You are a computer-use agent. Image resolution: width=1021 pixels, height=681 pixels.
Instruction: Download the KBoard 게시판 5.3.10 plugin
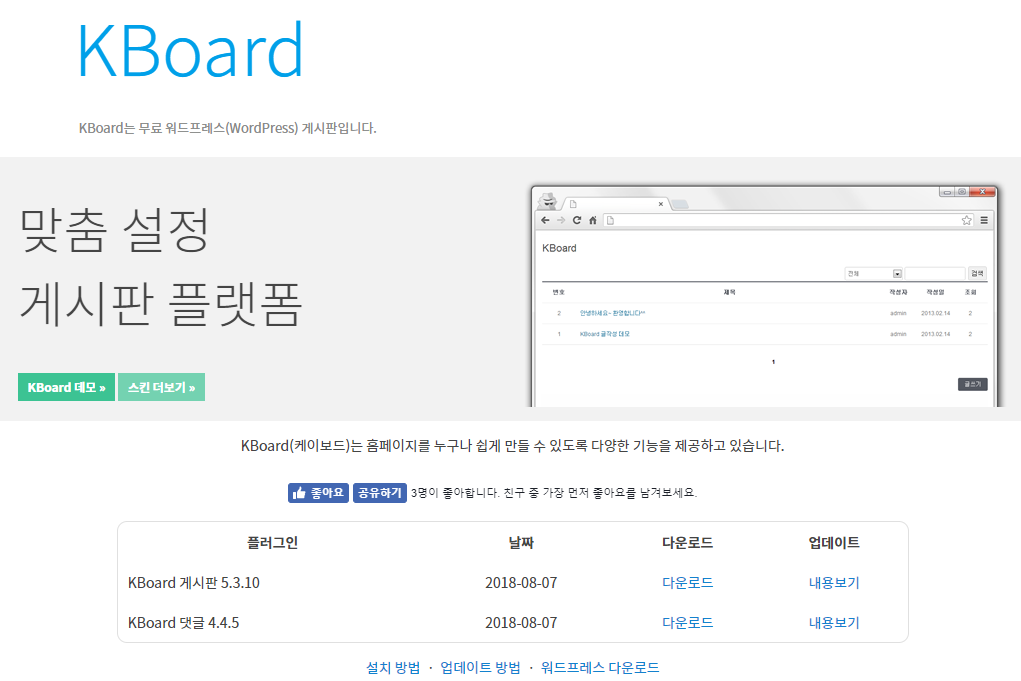(687, 583)
